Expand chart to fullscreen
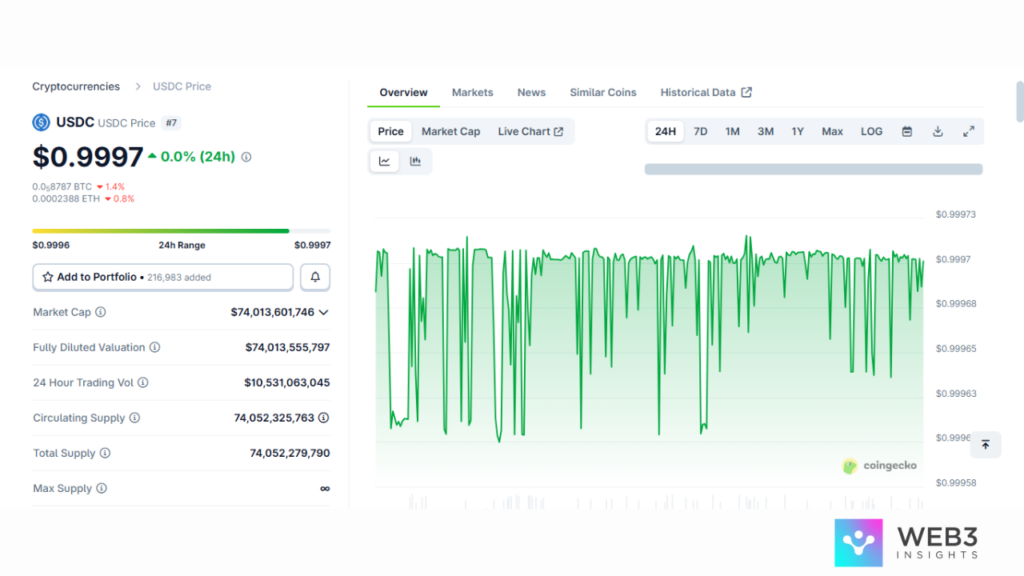This screenshot has height=576, width=1024. pyautogui.click(x=968, y=131)
